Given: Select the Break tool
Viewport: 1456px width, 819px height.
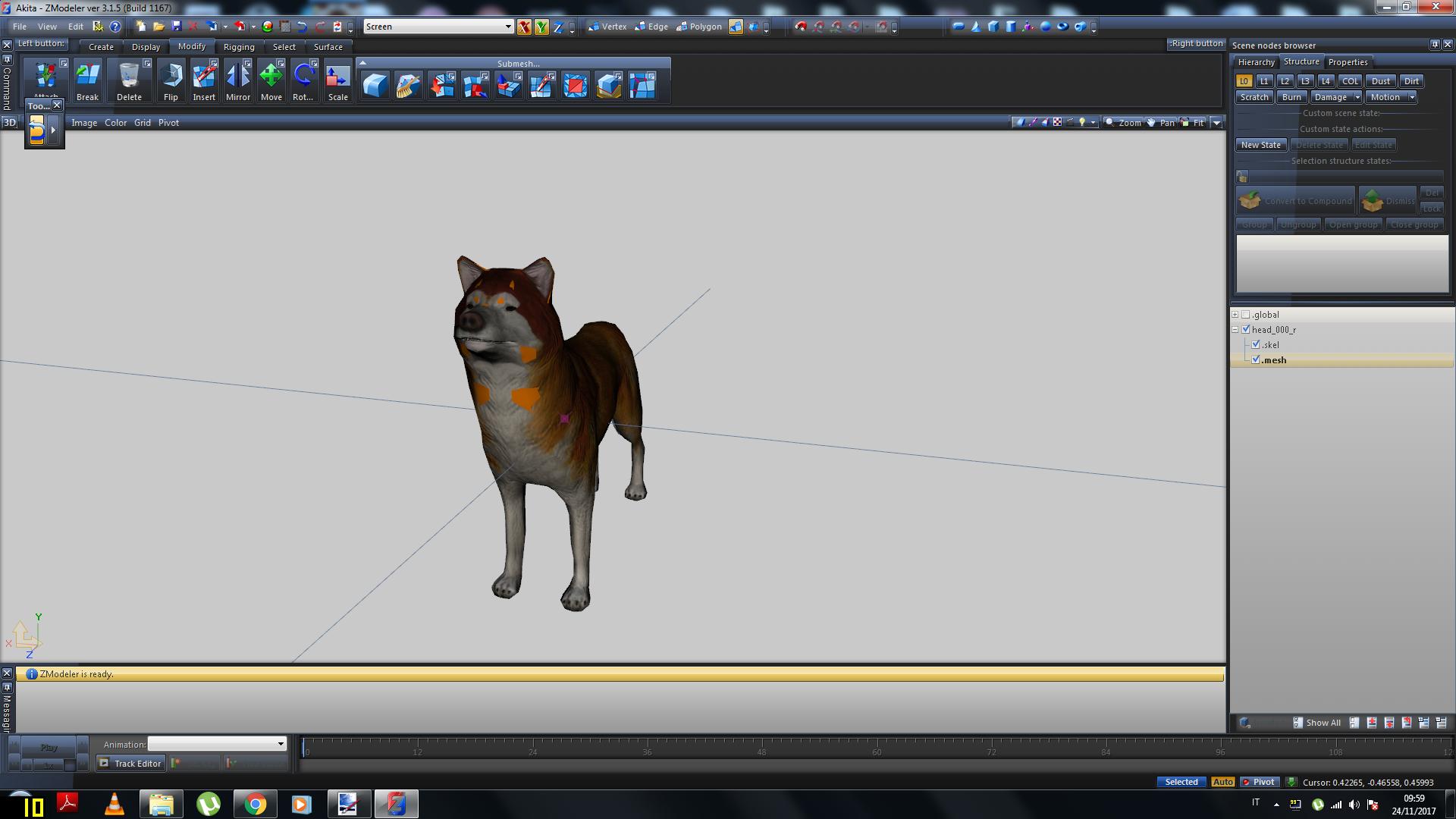Looking at the screenshot, I should (87, 81).
